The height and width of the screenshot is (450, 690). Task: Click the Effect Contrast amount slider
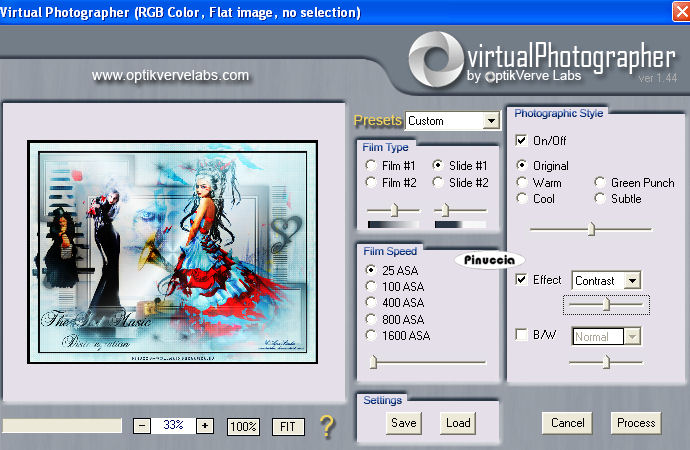click(x=606, y=304)
